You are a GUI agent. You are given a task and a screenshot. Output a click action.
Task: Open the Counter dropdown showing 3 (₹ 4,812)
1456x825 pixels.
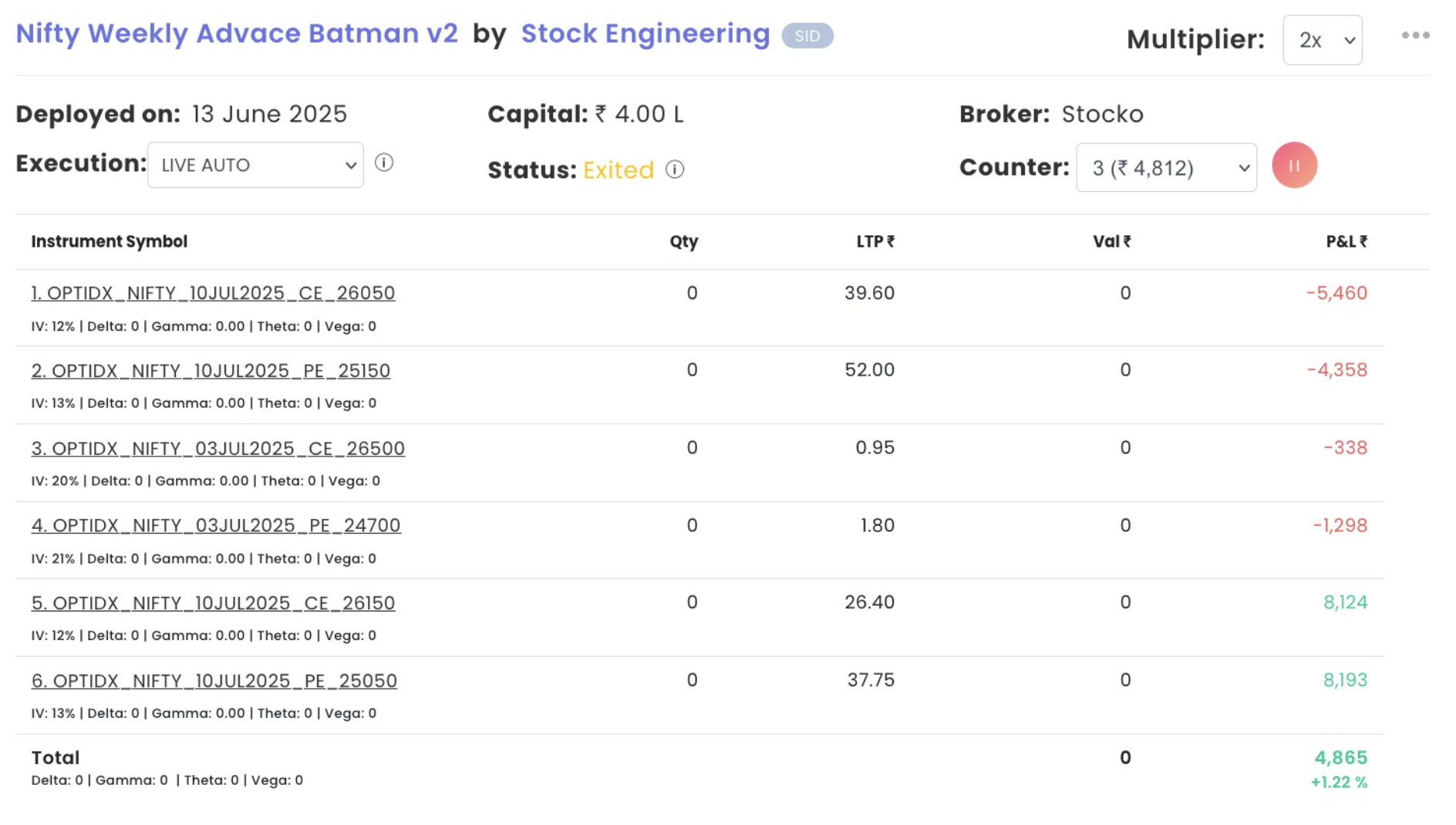tap(1166, 168)
